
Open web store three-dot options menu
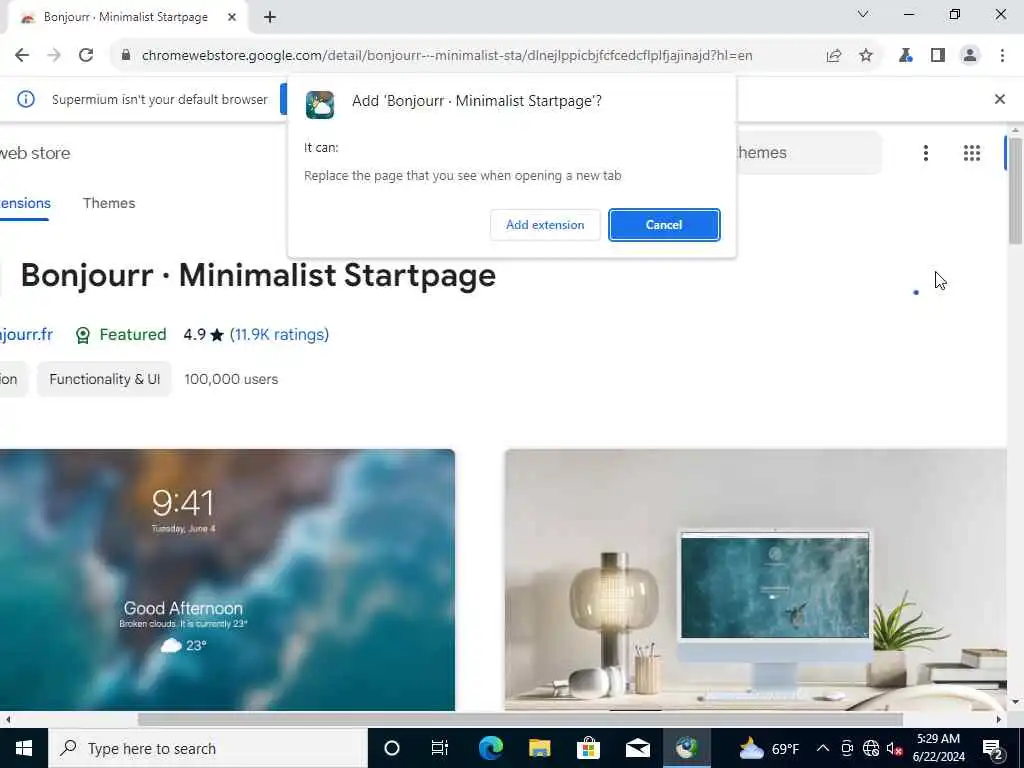[925, 153]
